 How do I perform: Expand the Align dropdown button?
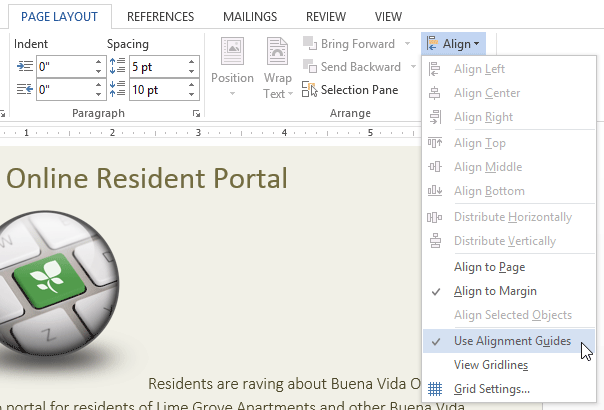click(455, 44)
